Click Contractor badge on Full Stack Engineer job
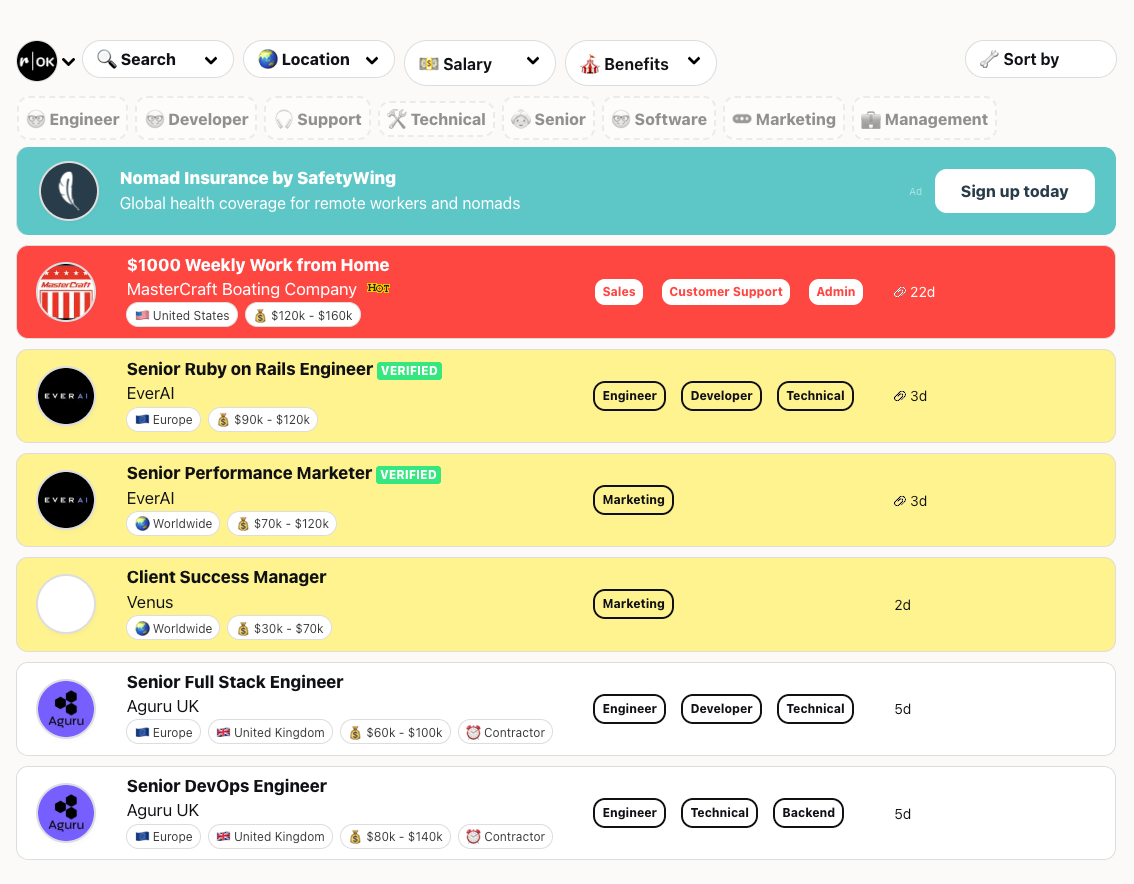 click(x=506, y=732)
